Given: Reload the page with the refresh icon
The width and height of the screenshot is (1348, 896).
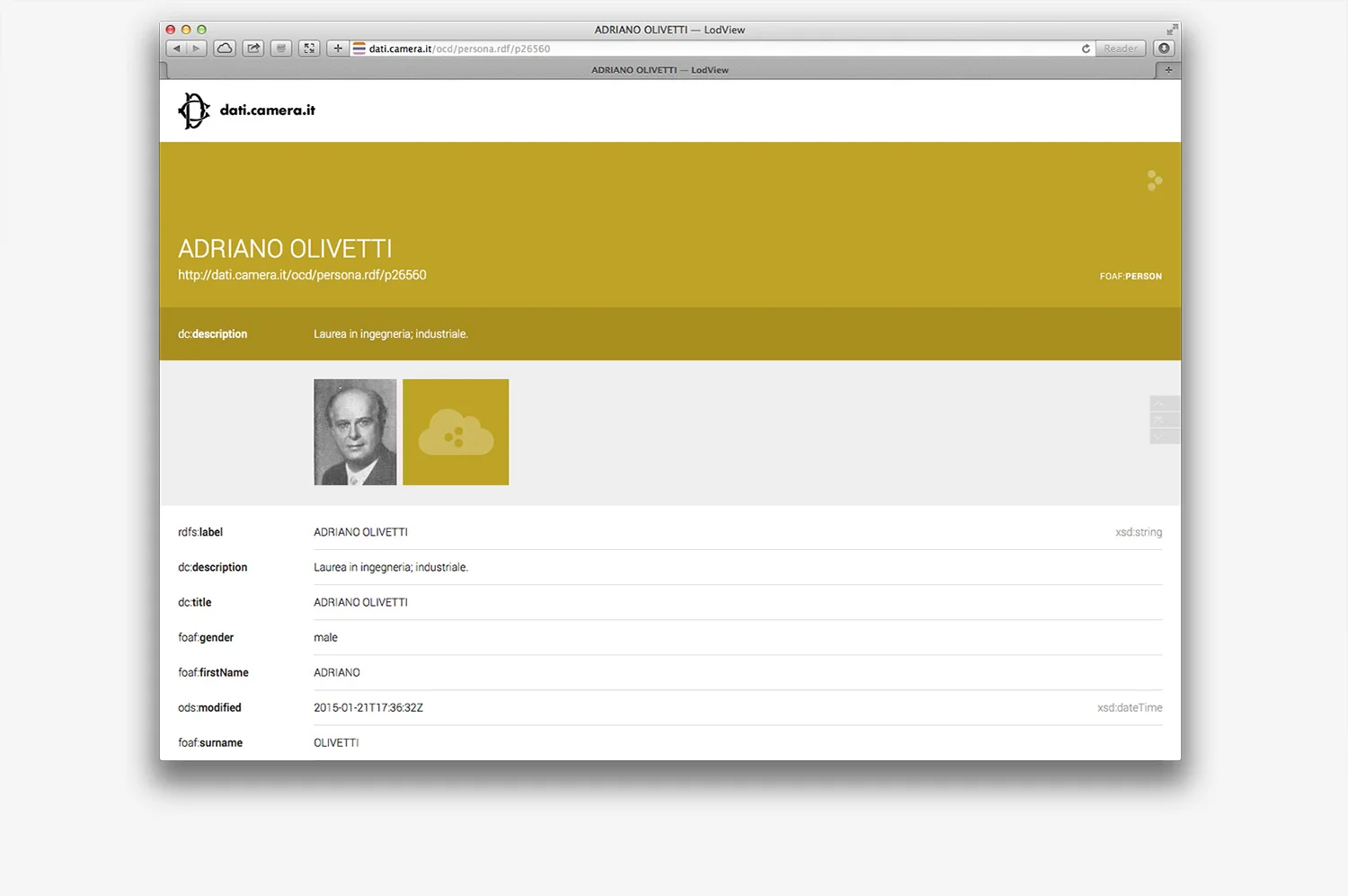Looking at the screenshot, I should click(1086, 49).
